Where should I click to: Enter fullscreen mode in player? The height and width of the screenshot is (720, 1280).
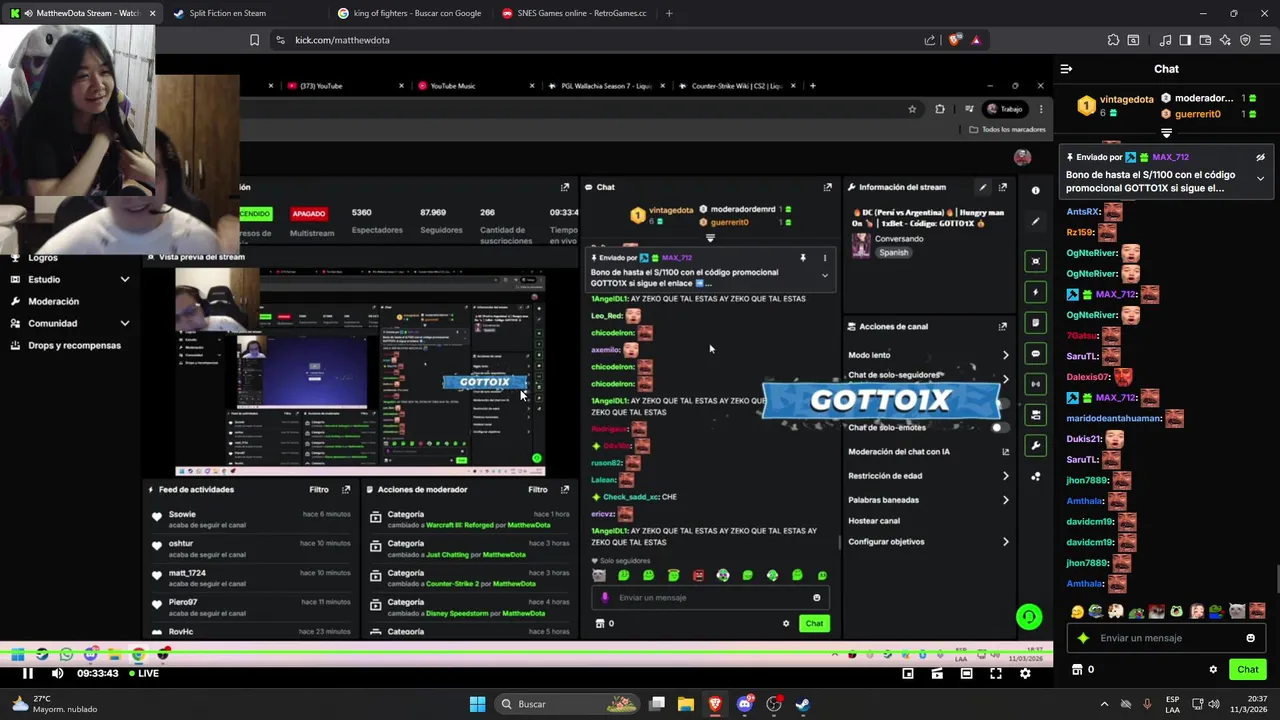tap(996, 674)
